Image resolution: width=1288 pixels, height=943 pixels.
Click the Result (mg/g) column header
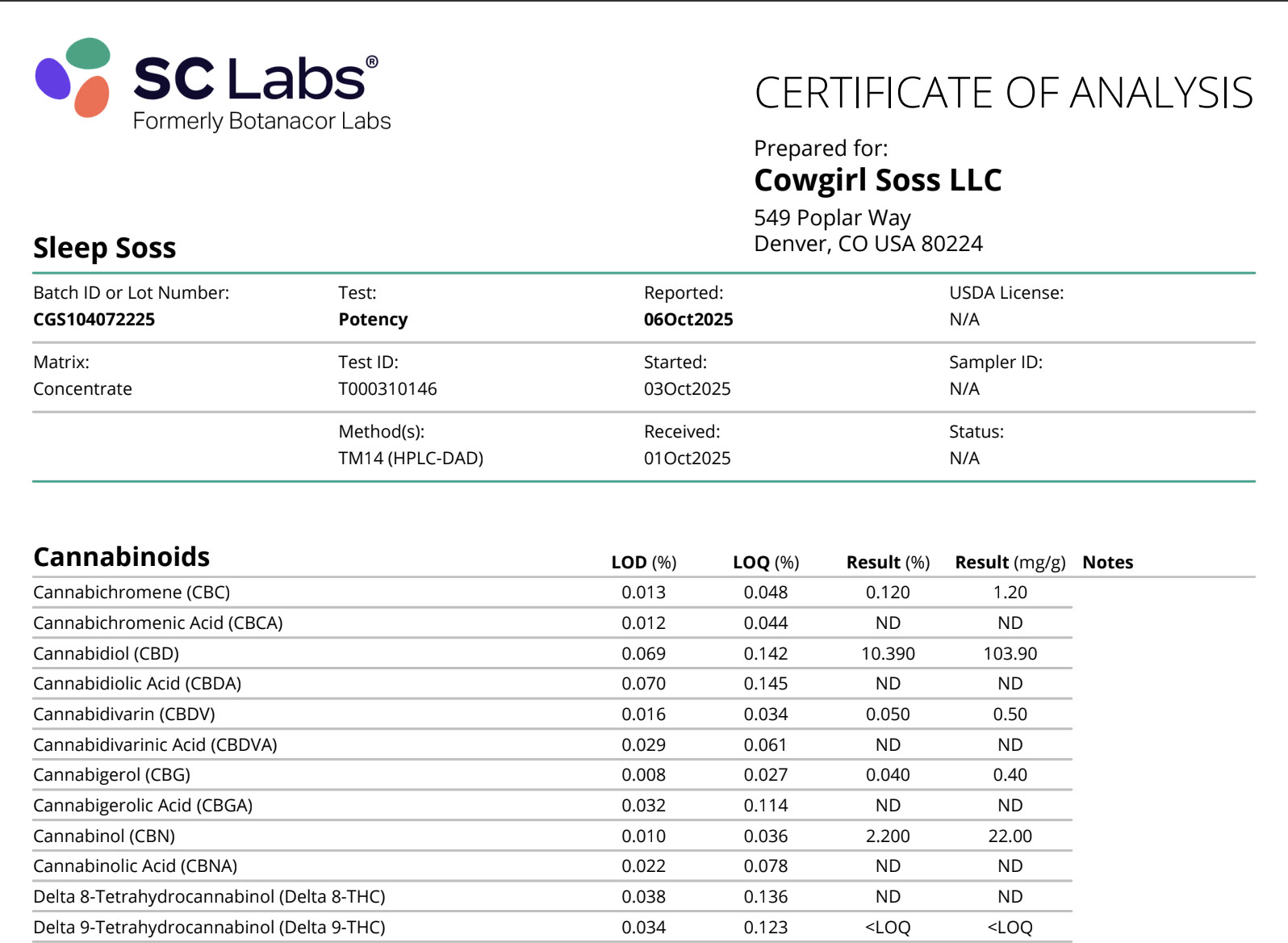1010,563
